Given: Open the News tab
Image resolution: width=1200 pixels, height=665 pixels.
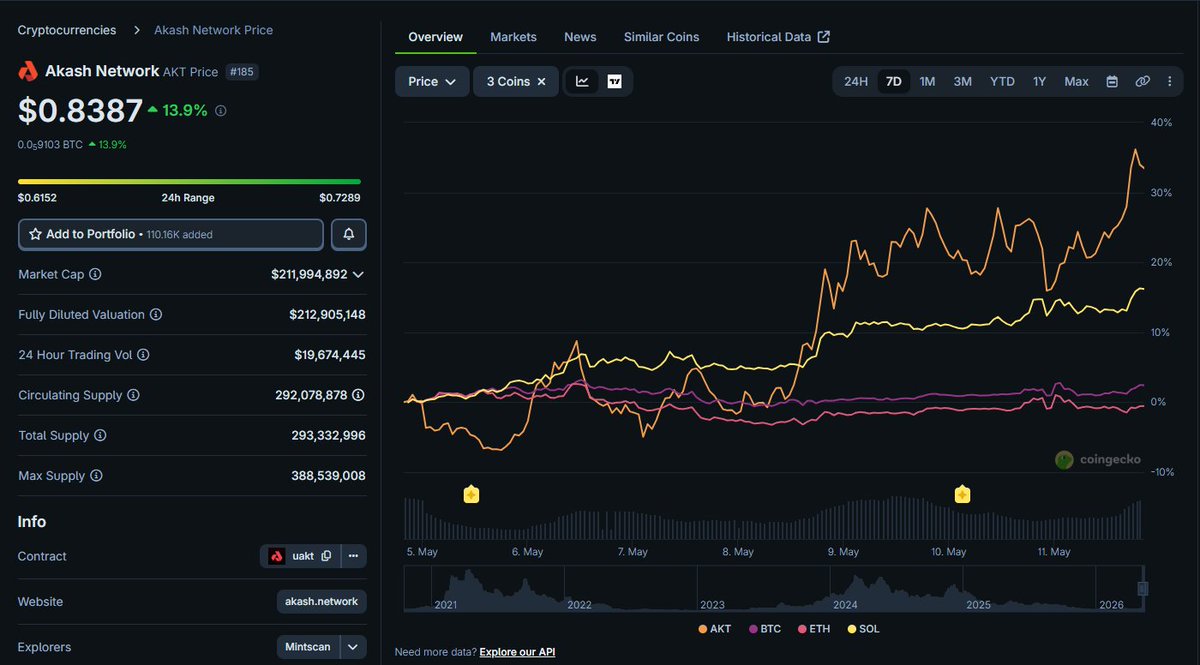Looking at the screenshot, I should (x=580, y=37).
